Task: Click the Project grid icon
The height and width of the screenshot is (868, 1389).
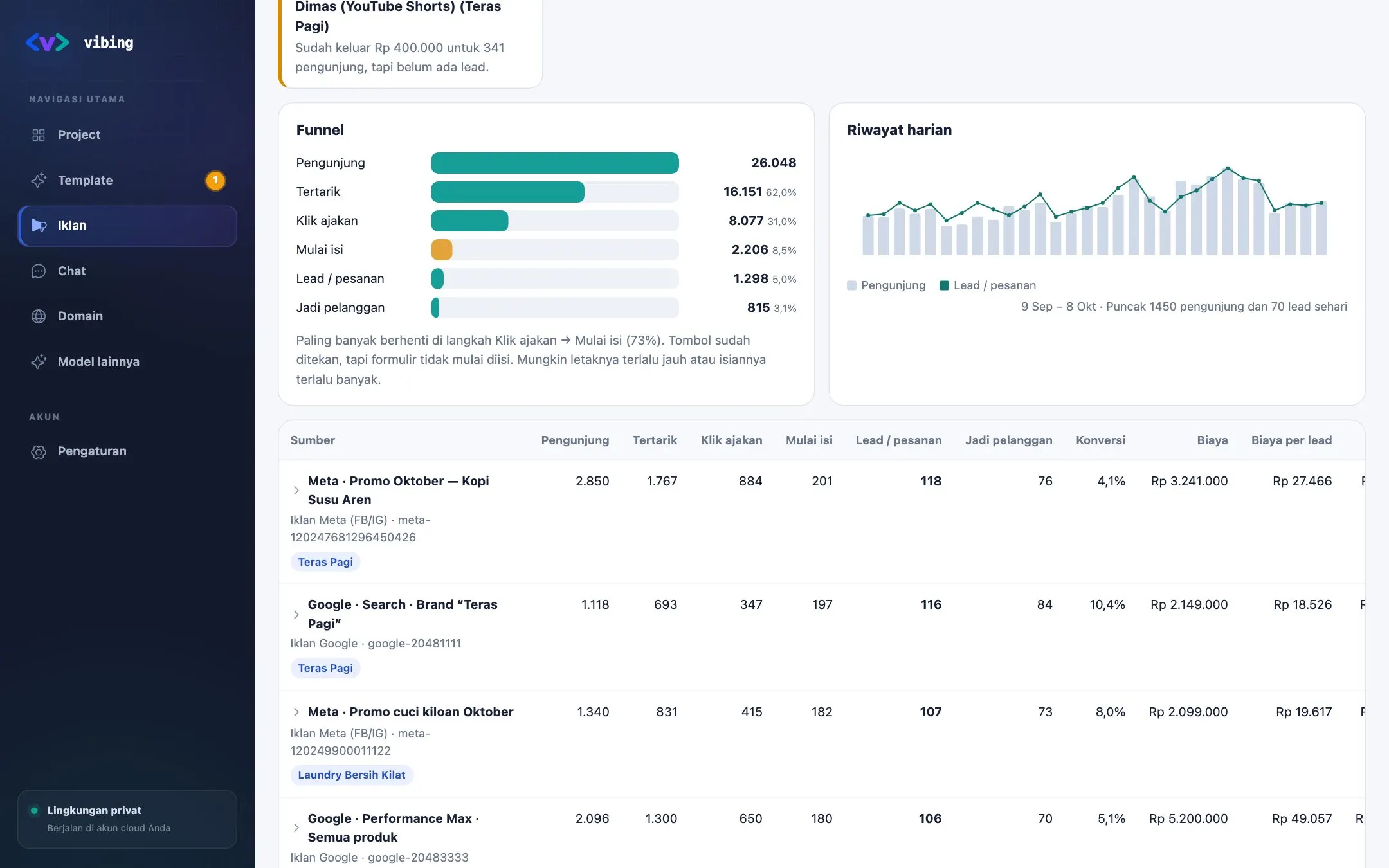Action: click(x=39, y=135)
